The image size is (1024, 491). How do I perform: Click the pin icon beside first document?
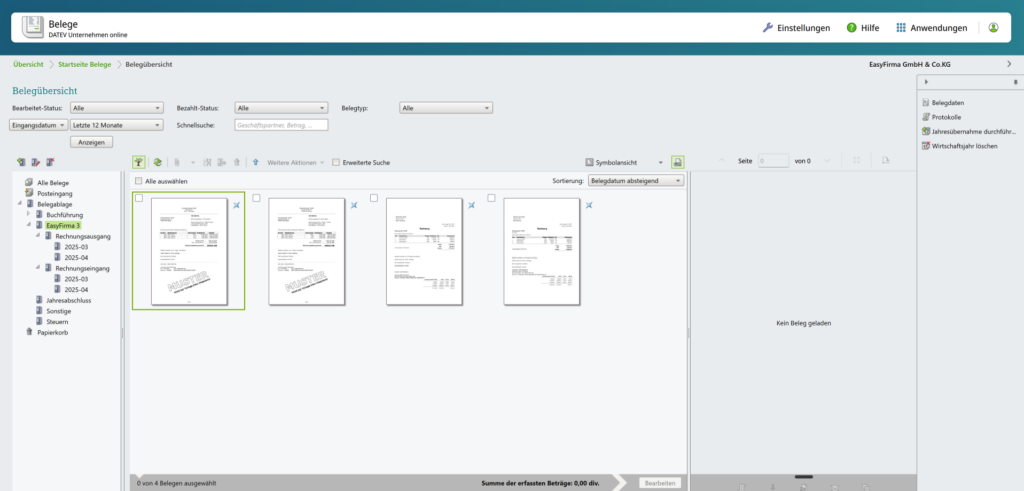236,205
